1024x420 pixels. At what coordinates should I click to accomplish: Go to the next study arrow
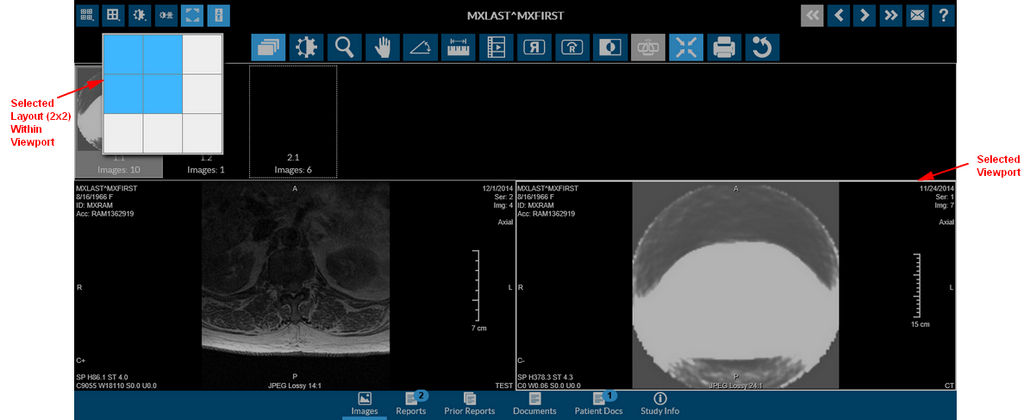[x=864, y=16]
